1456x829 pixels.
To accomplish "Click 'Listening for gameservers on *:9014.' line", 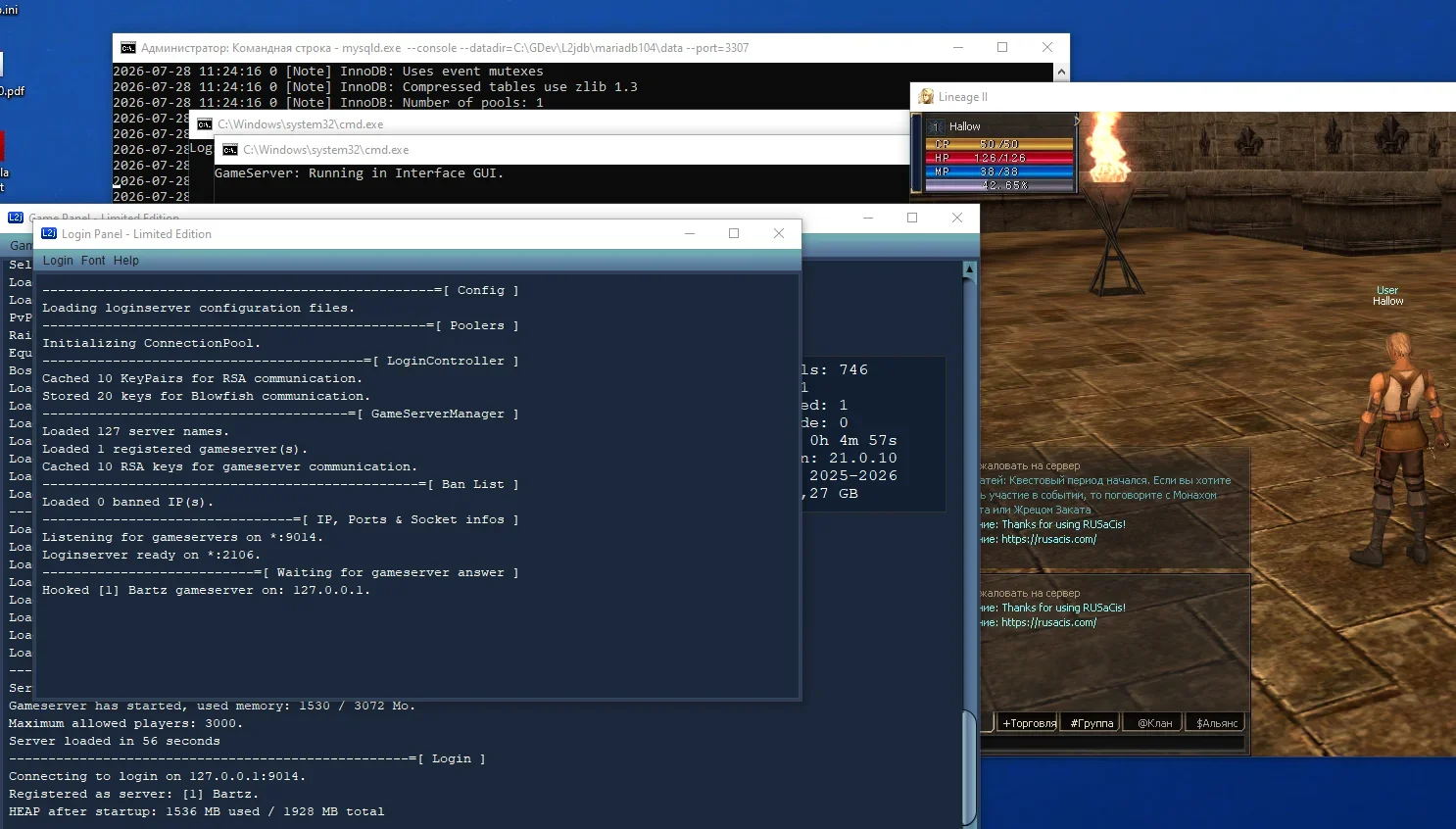I will click(x=183, y=538).
